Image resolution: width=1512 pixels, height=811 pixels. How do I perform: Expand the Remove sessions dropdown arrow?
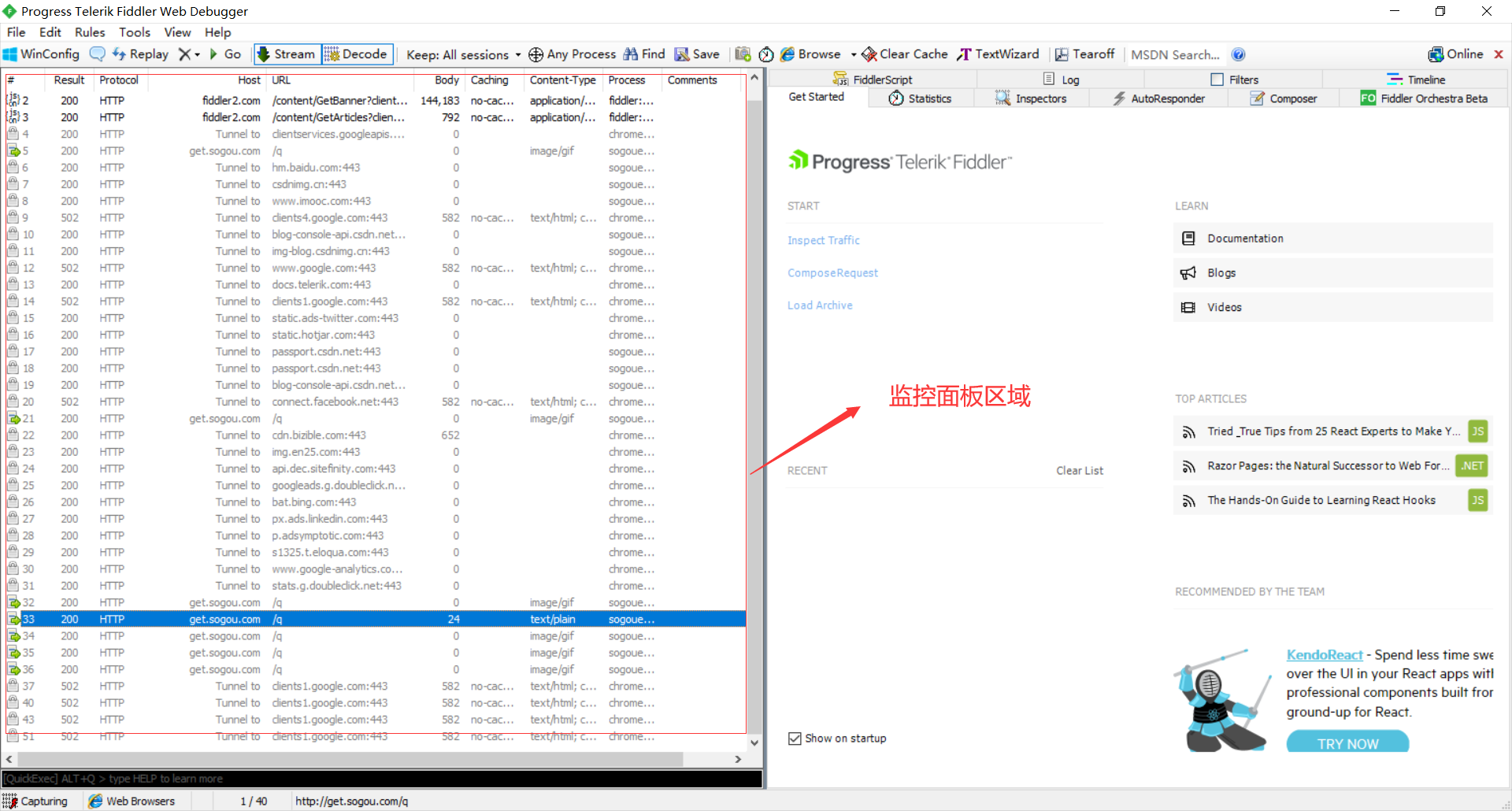click(x=197, y=54)
